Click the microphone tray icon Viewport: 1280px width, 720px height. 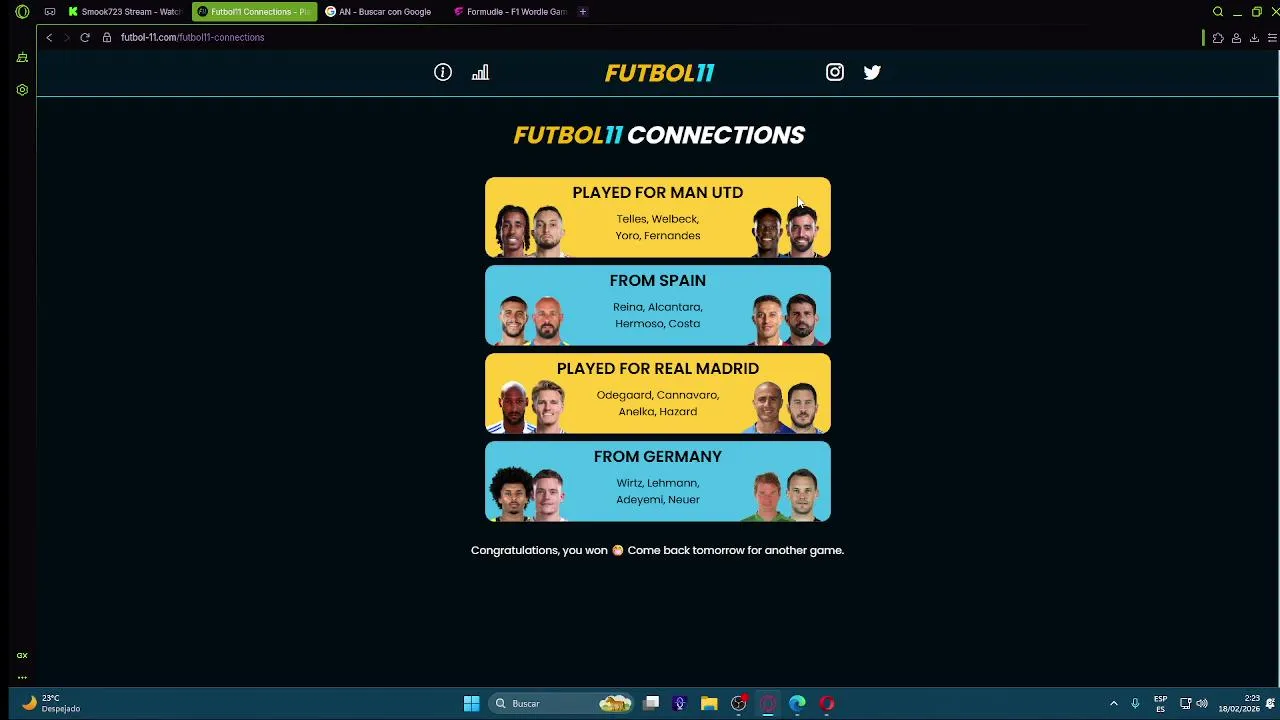coord(1135,703)
